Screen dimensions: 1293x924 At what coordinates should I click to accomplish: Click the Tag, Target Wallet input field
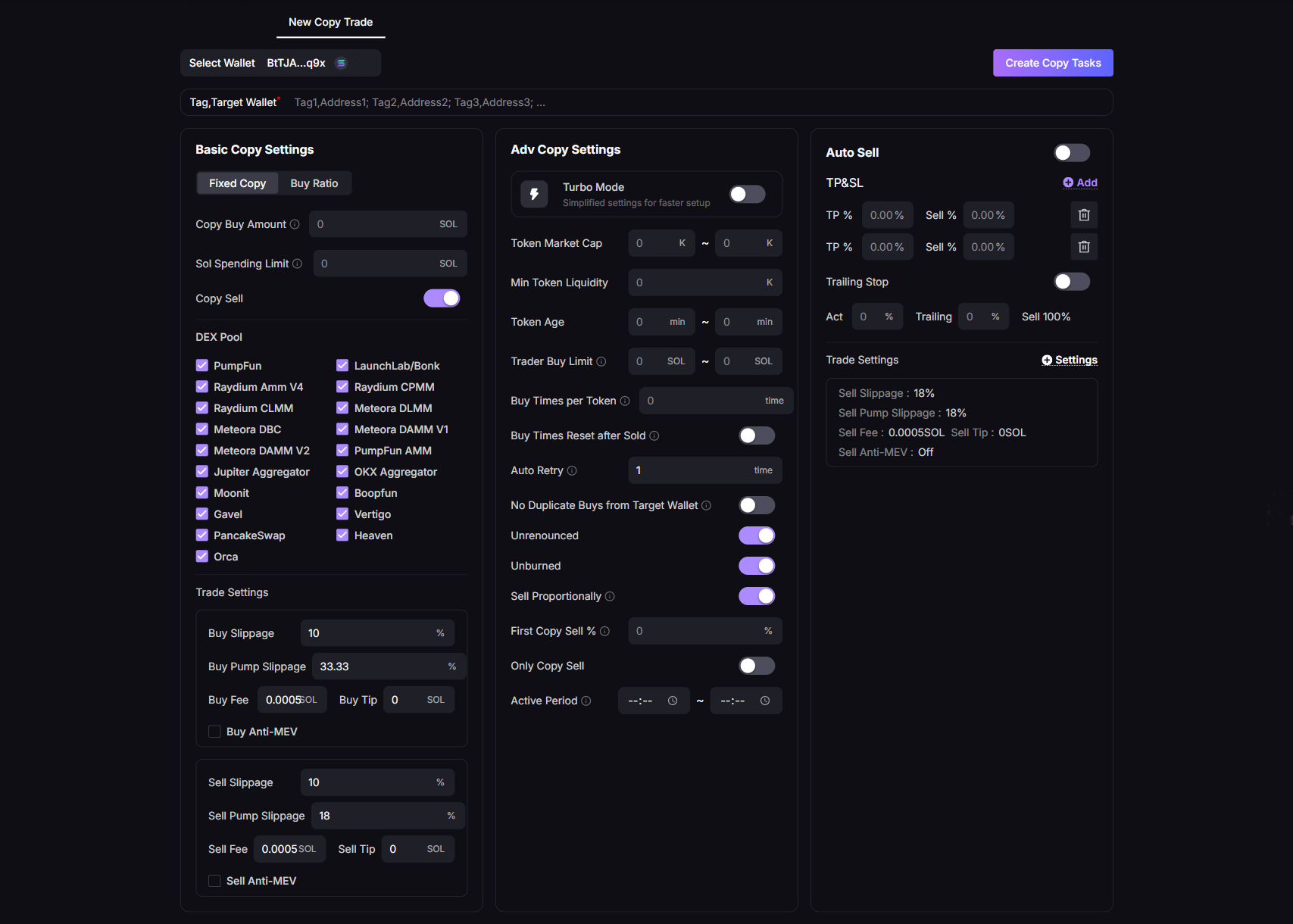click(x=682, y=102)
